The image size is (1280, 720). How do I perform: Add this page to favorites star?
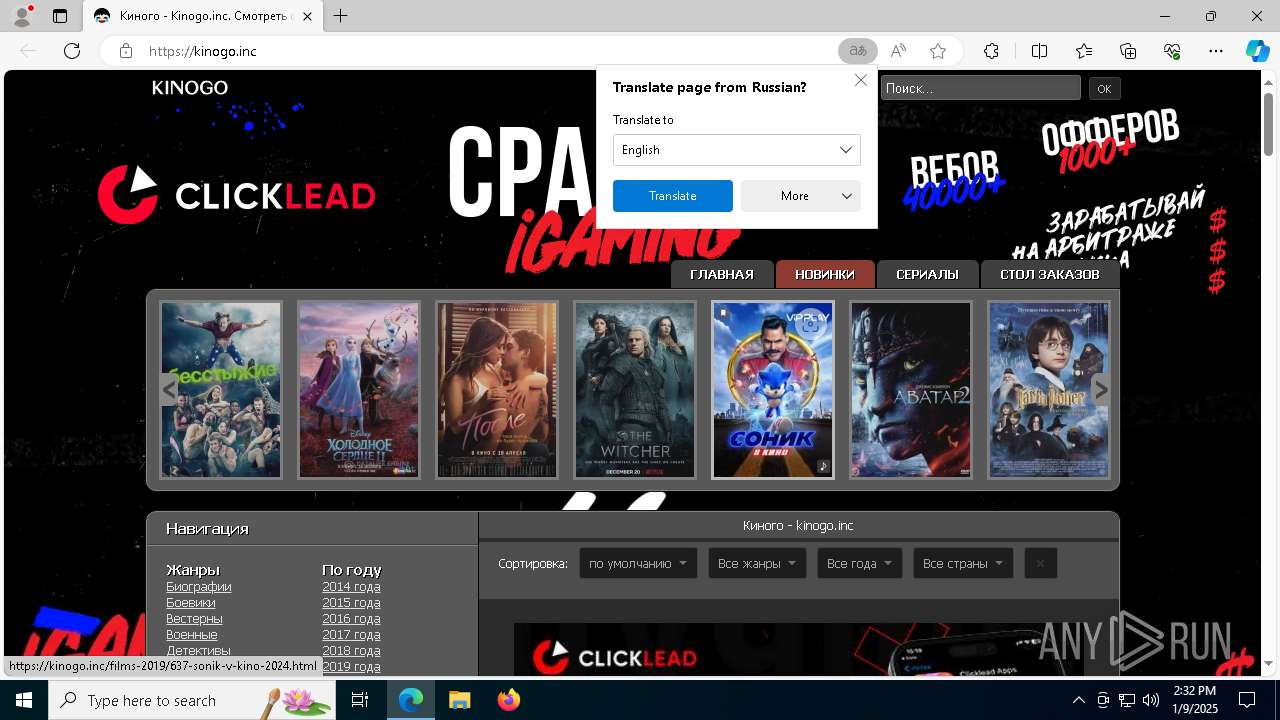pos(938,51)
